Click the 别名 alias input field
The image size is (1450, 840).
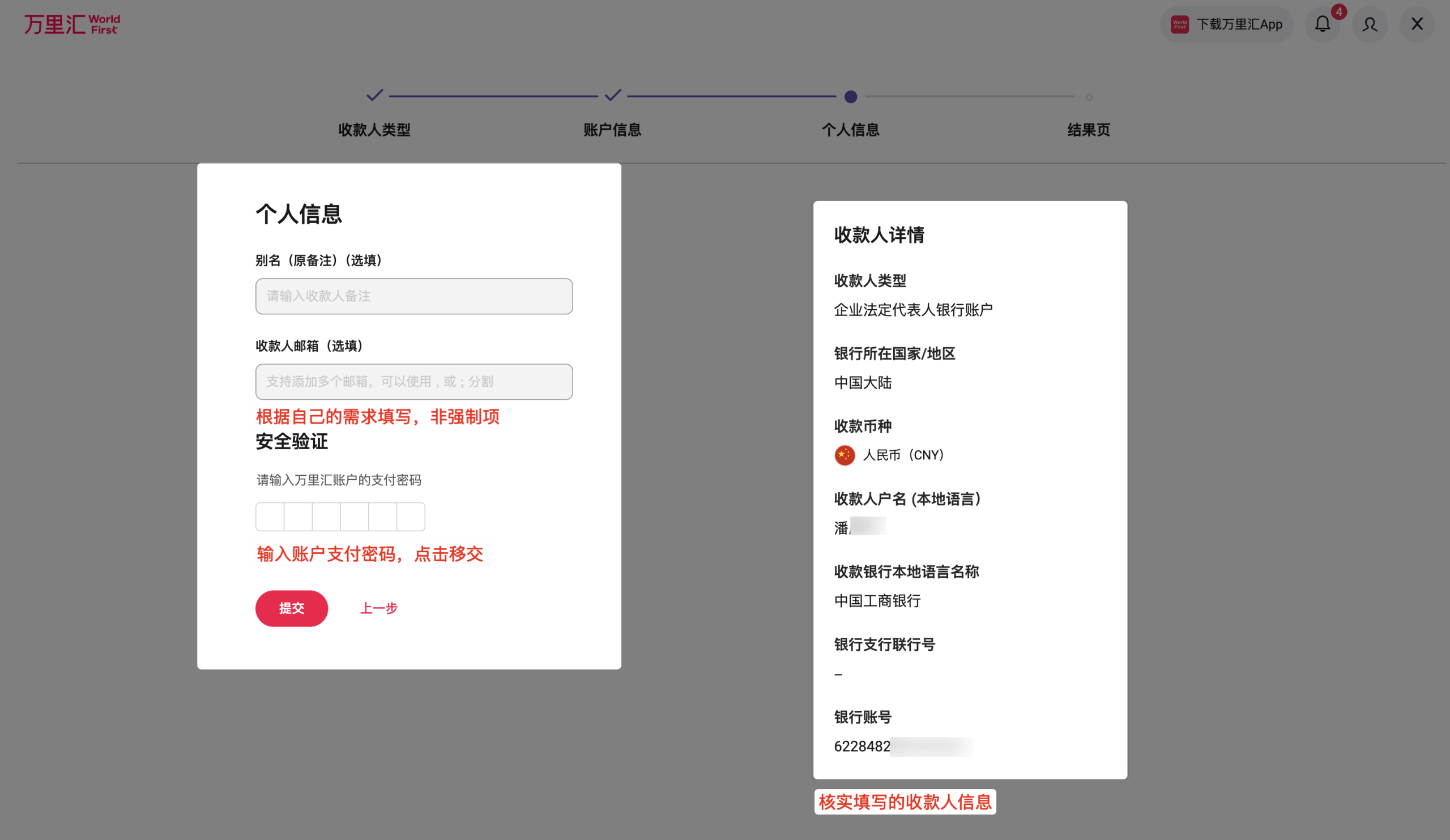[413, 296]
